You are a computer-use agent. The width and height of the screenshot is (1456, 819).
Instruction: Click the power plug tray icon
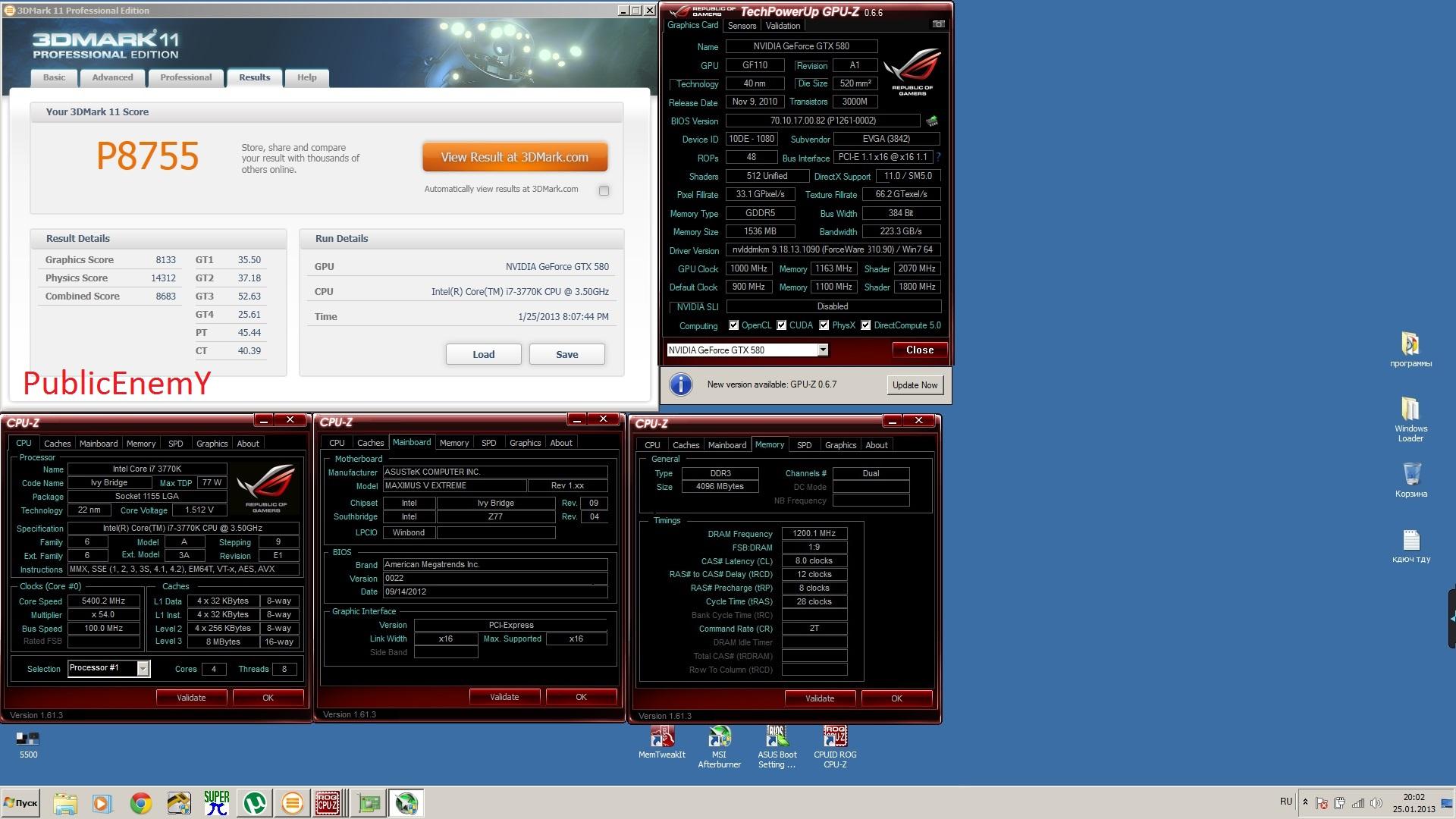coord(1339,803)
